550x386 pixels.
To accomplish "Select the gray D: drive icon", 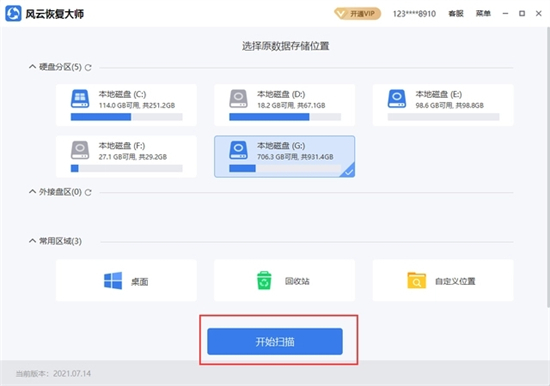I will click(x=239, y=99).
